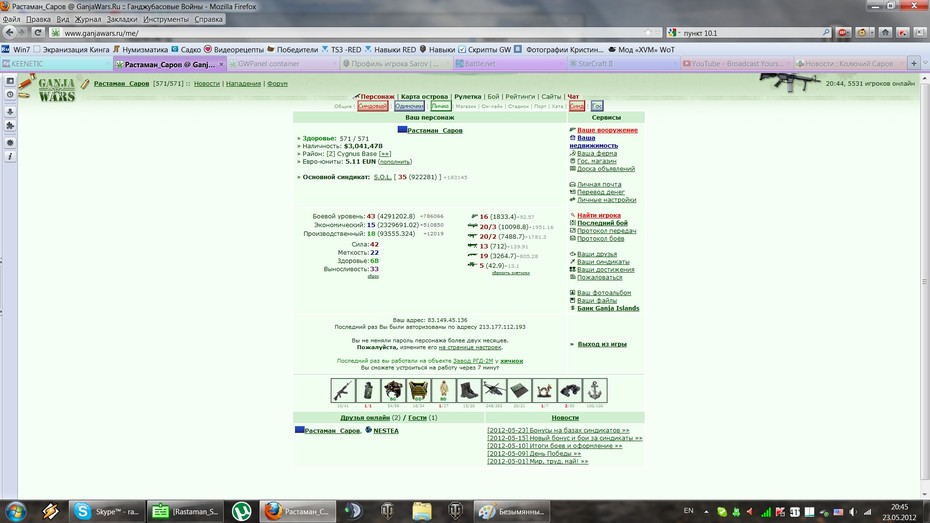Open the chess knight figurine slot
The height and width of the screenshot is (523, 930).
coord(544,391)
